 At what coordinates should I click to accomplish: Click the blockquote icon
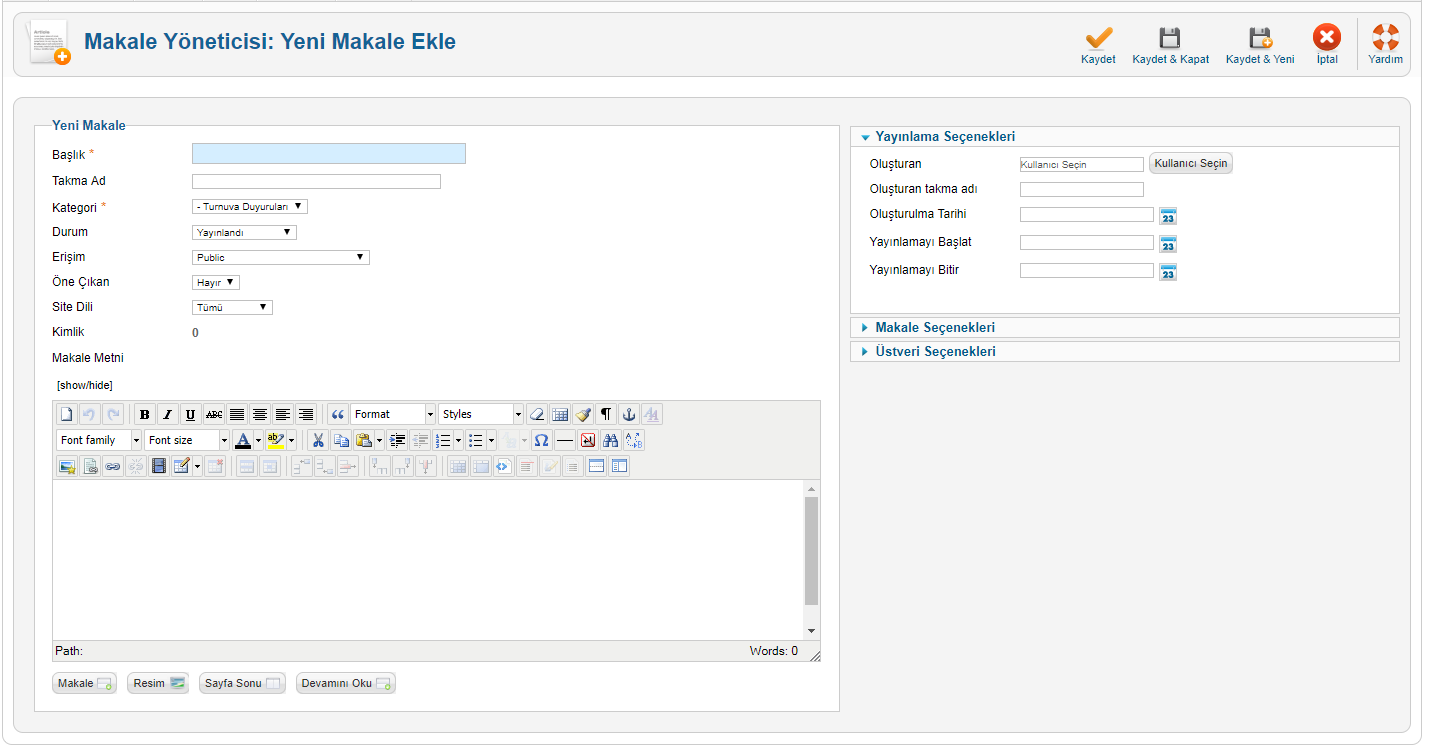[338, 415]
